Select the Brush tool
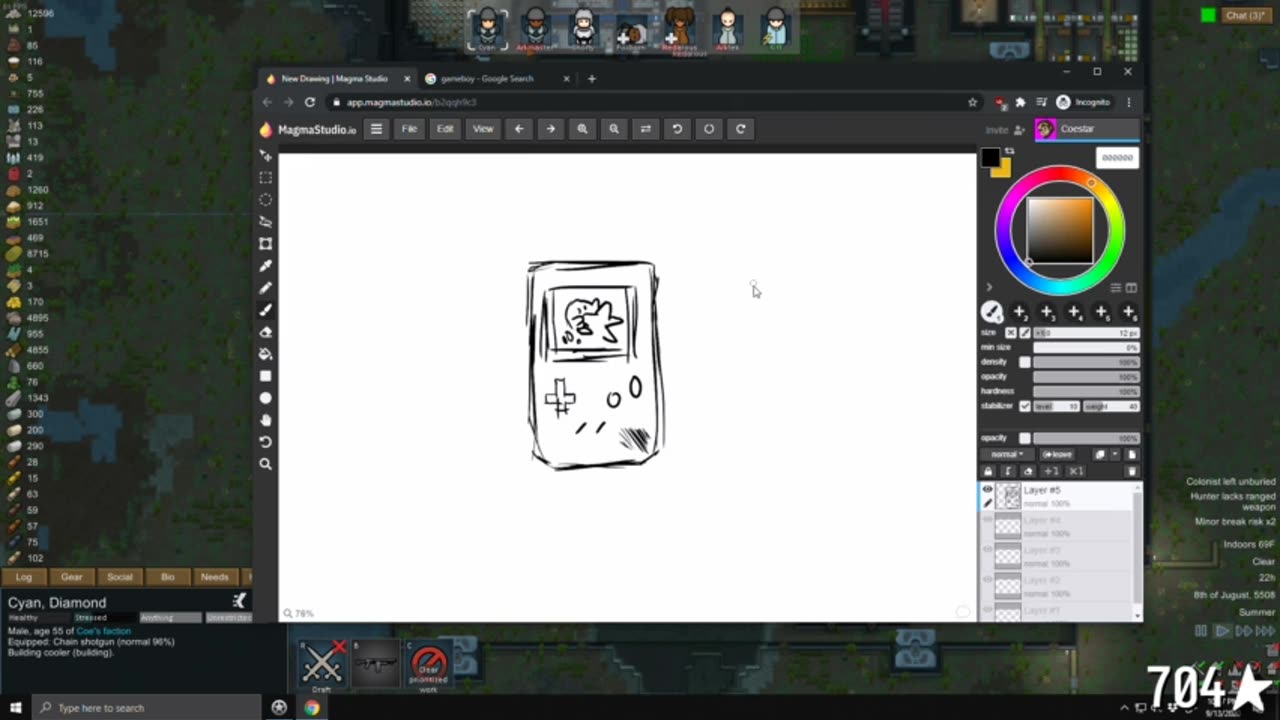 pos(265,310)
